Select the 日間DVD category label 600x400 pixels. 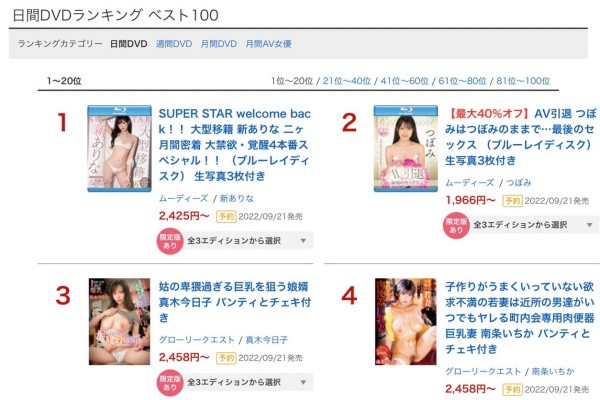pos(129,44)
